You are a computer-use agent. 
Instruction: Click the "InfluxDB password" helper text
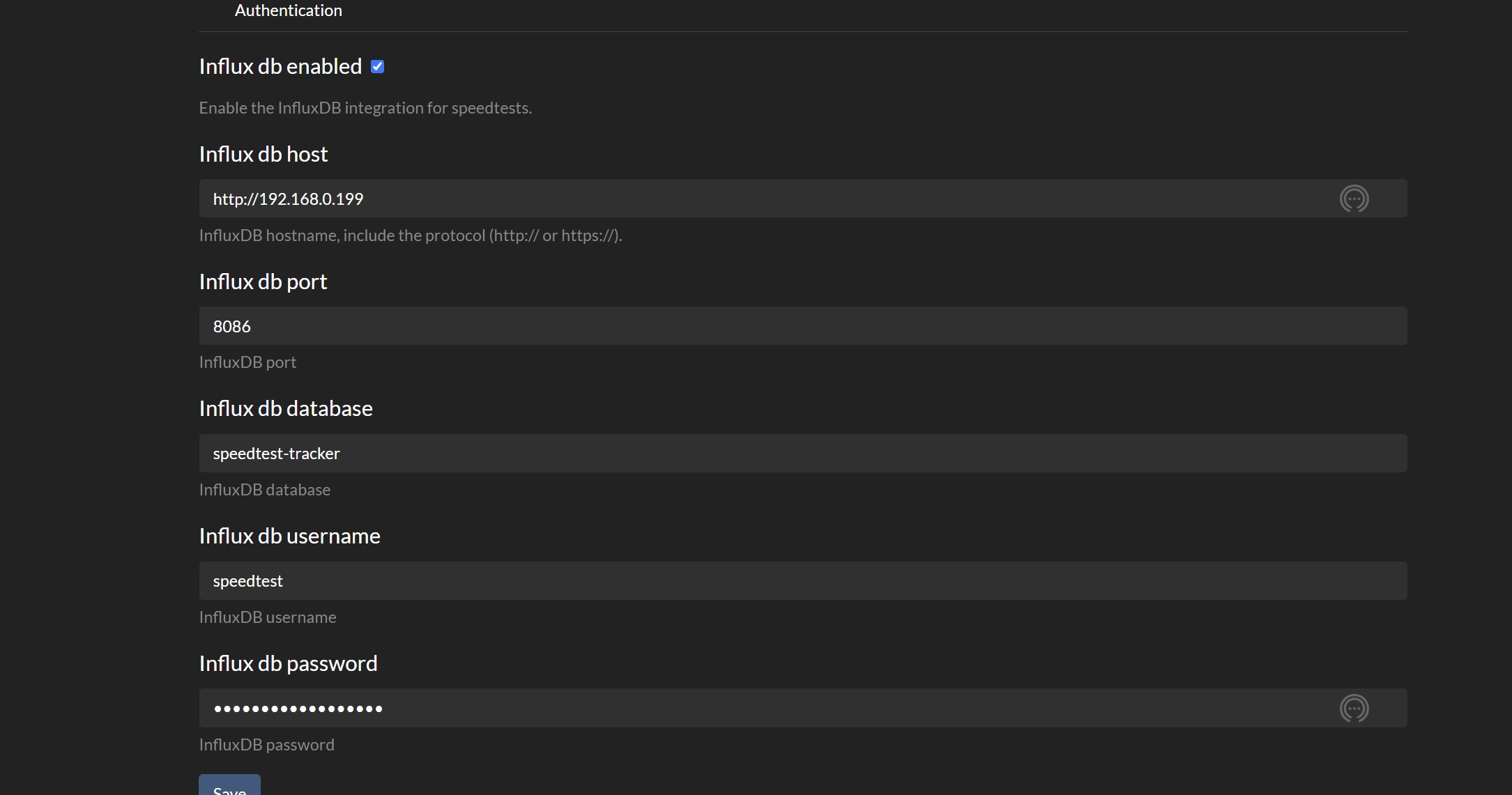[266, 745]
